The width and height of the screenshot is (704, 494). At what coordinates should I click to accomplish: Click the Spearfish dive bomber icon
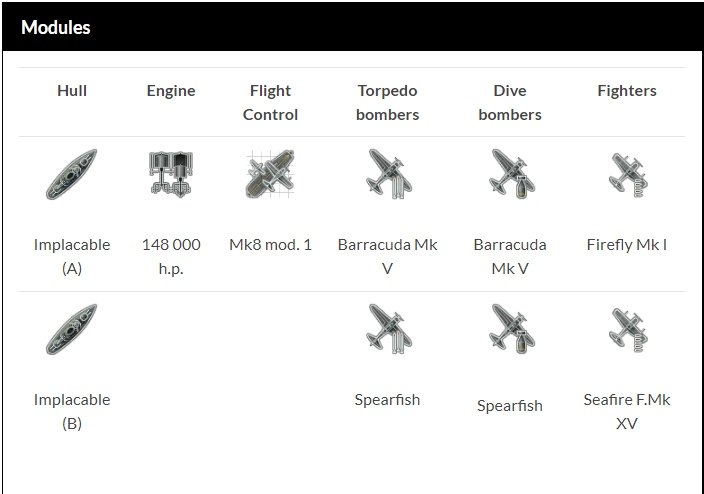511,329
